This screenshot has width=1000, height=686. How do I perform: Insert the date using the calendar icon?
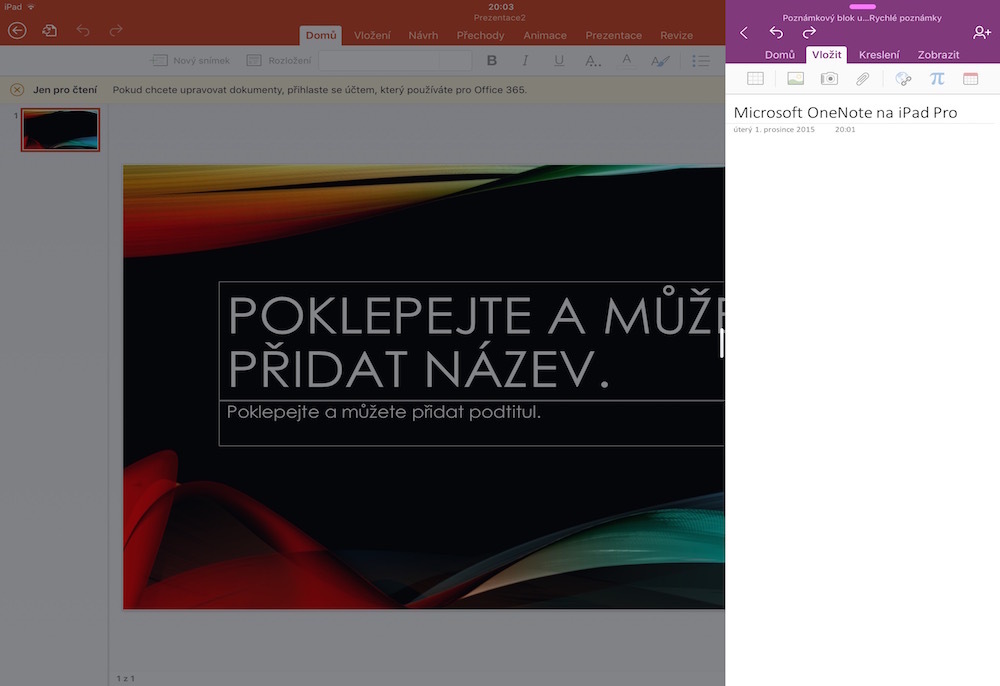(x=971, y=78)
